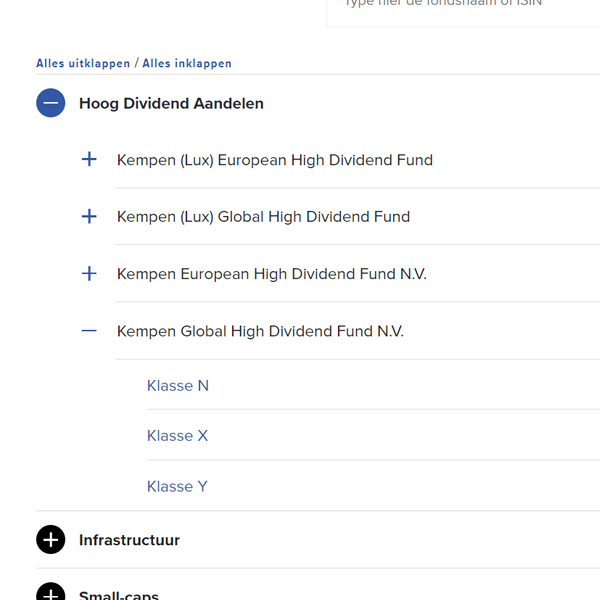Open the Klasse Y link

tap(177, 487)
